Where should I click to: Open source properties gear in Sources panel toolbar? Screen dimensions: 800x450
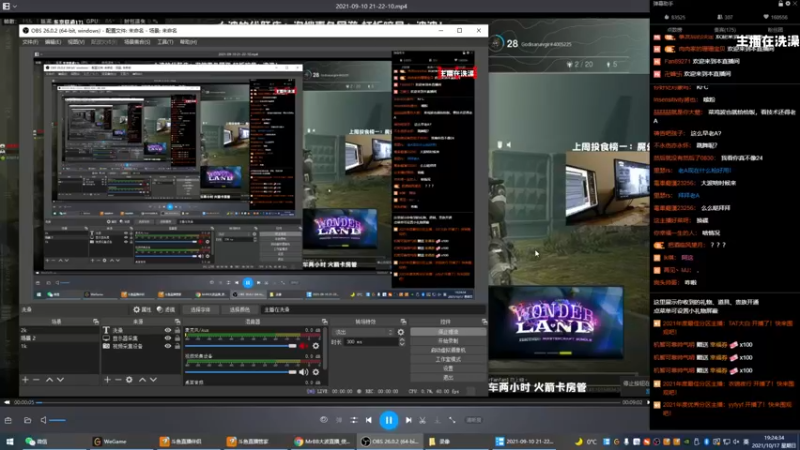point(129,380)
